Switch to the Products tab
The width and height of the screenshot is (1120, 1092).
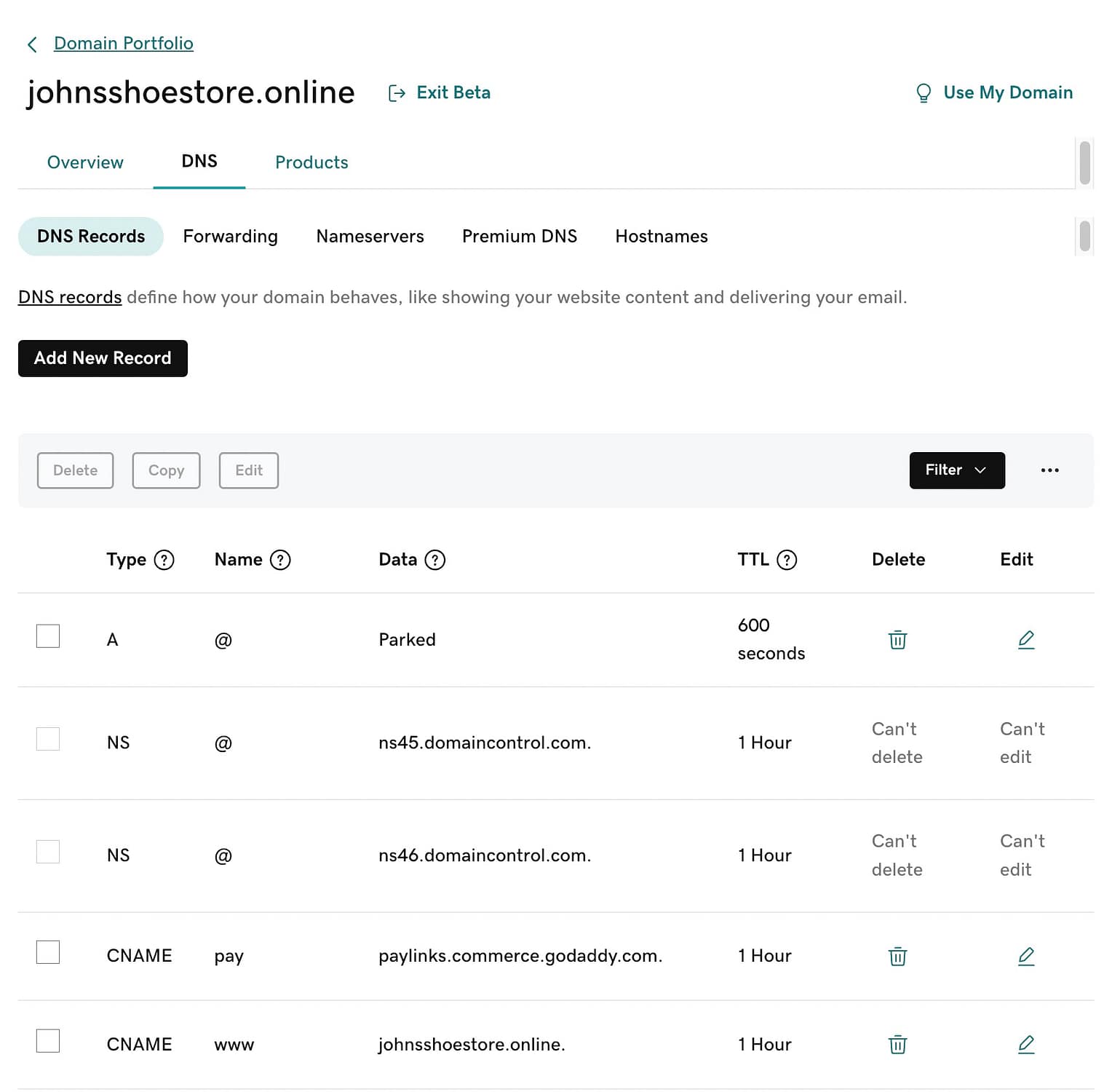click(311, 162)
